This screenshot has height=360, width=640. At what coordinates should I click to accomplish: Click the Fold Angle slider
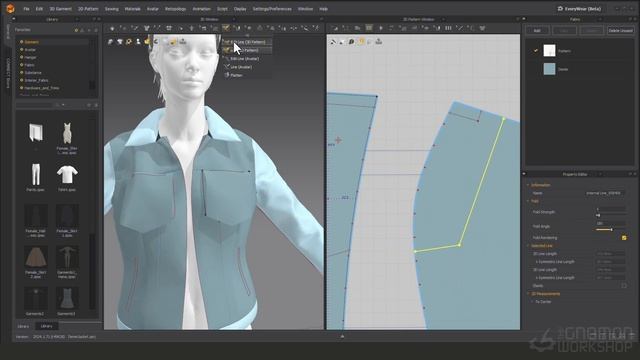pyautogui.click(x=610, y=229)
